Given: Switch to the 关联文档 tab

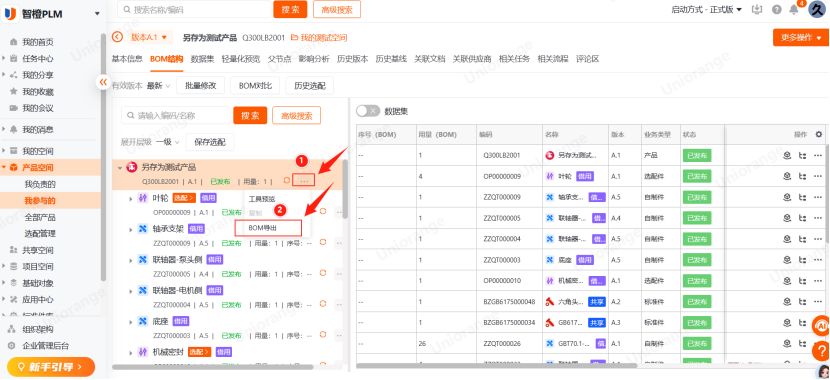Looking at the screenshot, I should 429,59.
